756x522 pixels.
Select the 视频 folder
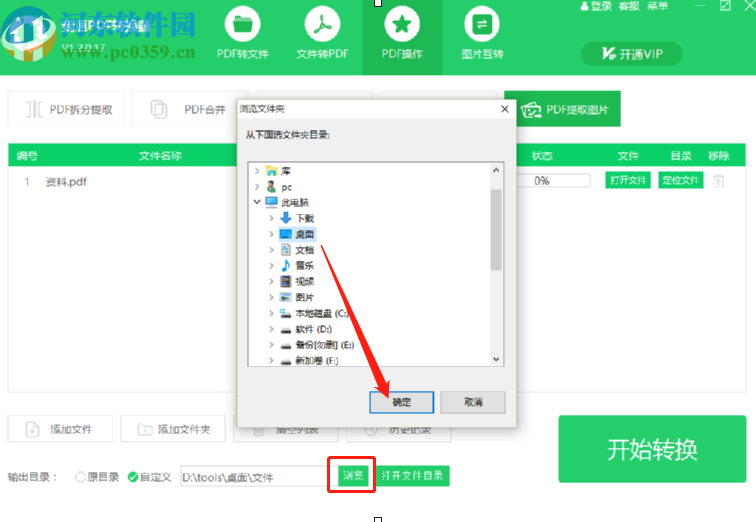coord(297,281)
